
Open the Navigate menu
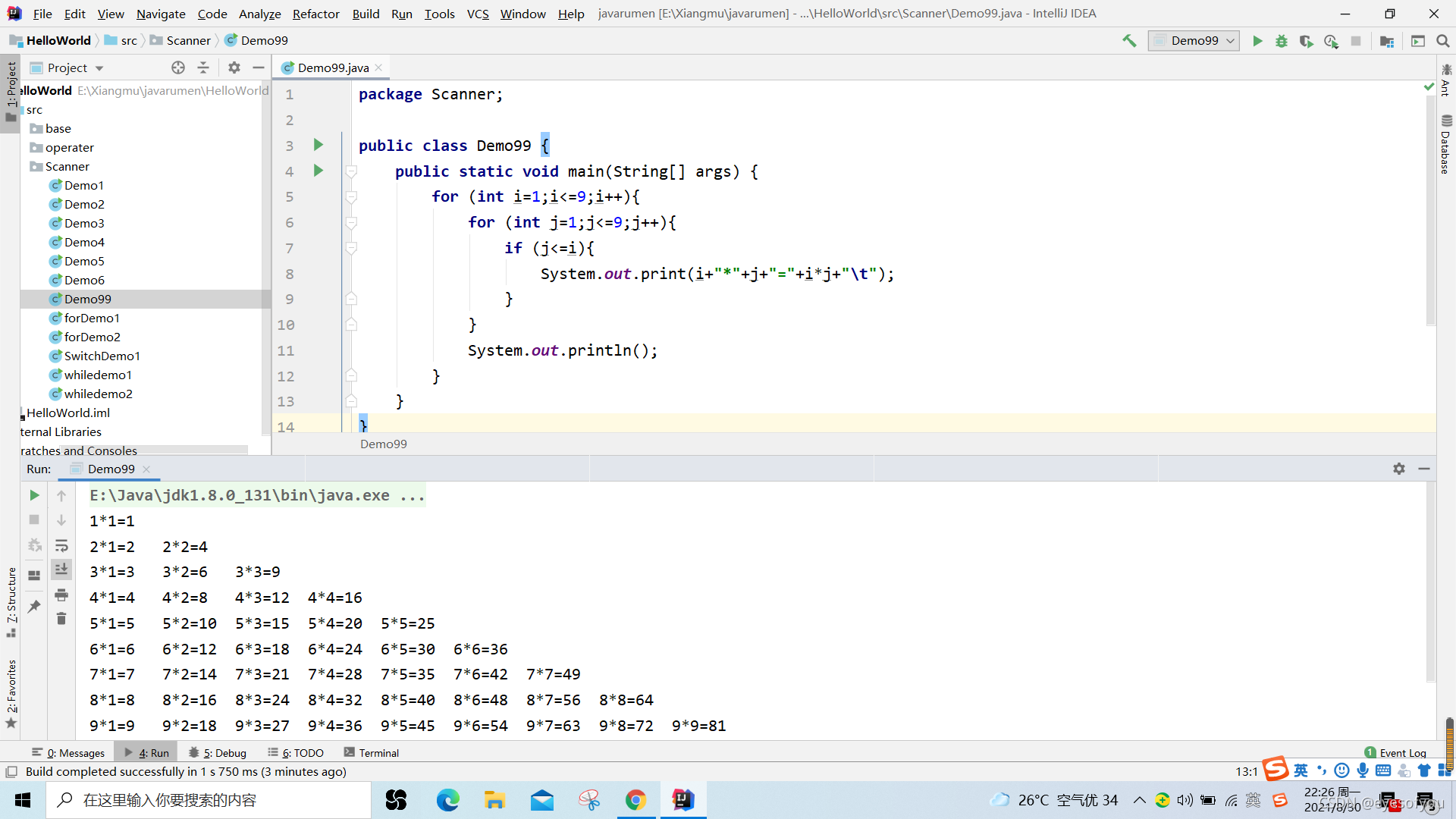(x=161, y=14)
